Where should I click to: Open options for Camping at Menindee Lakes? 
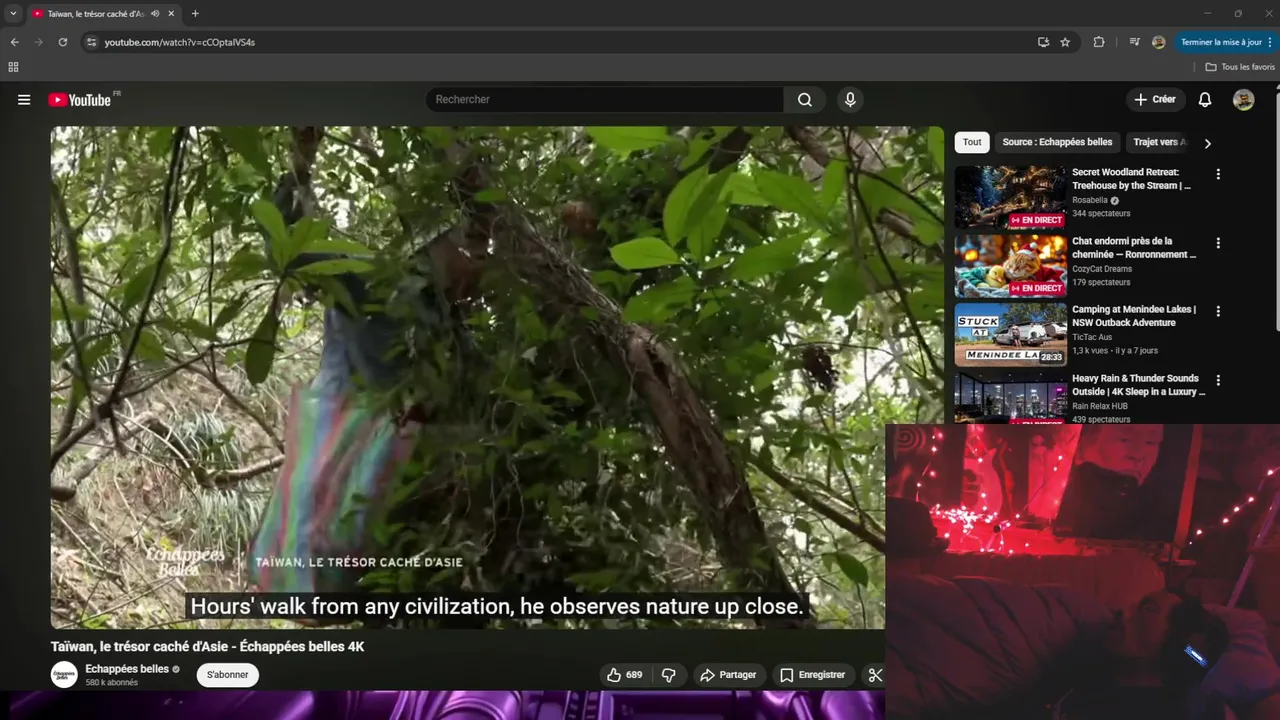1218,311
